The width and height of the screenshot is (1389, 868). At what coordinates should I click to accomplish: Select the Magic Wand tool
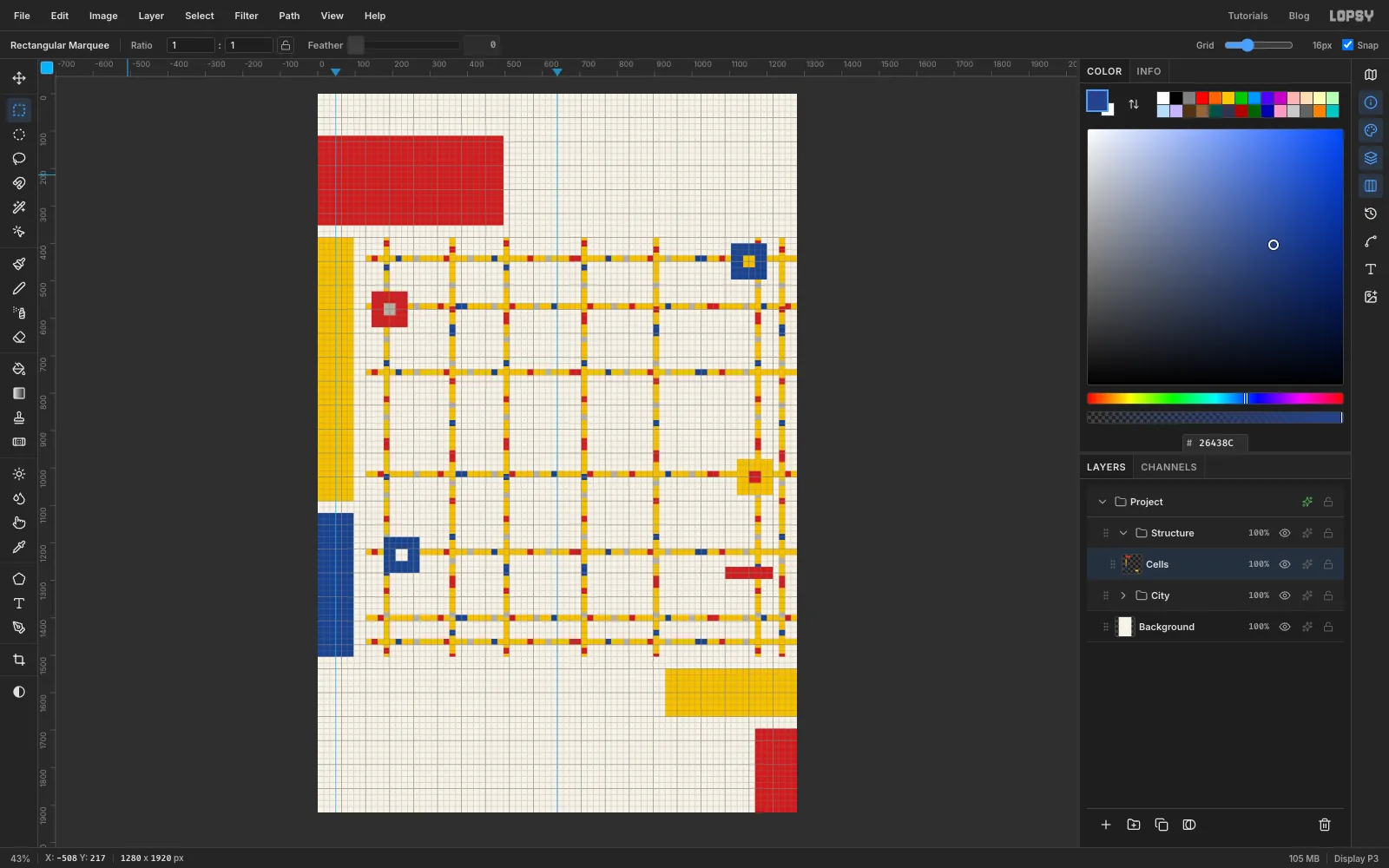pyautogui.click(x=19, y=207)
